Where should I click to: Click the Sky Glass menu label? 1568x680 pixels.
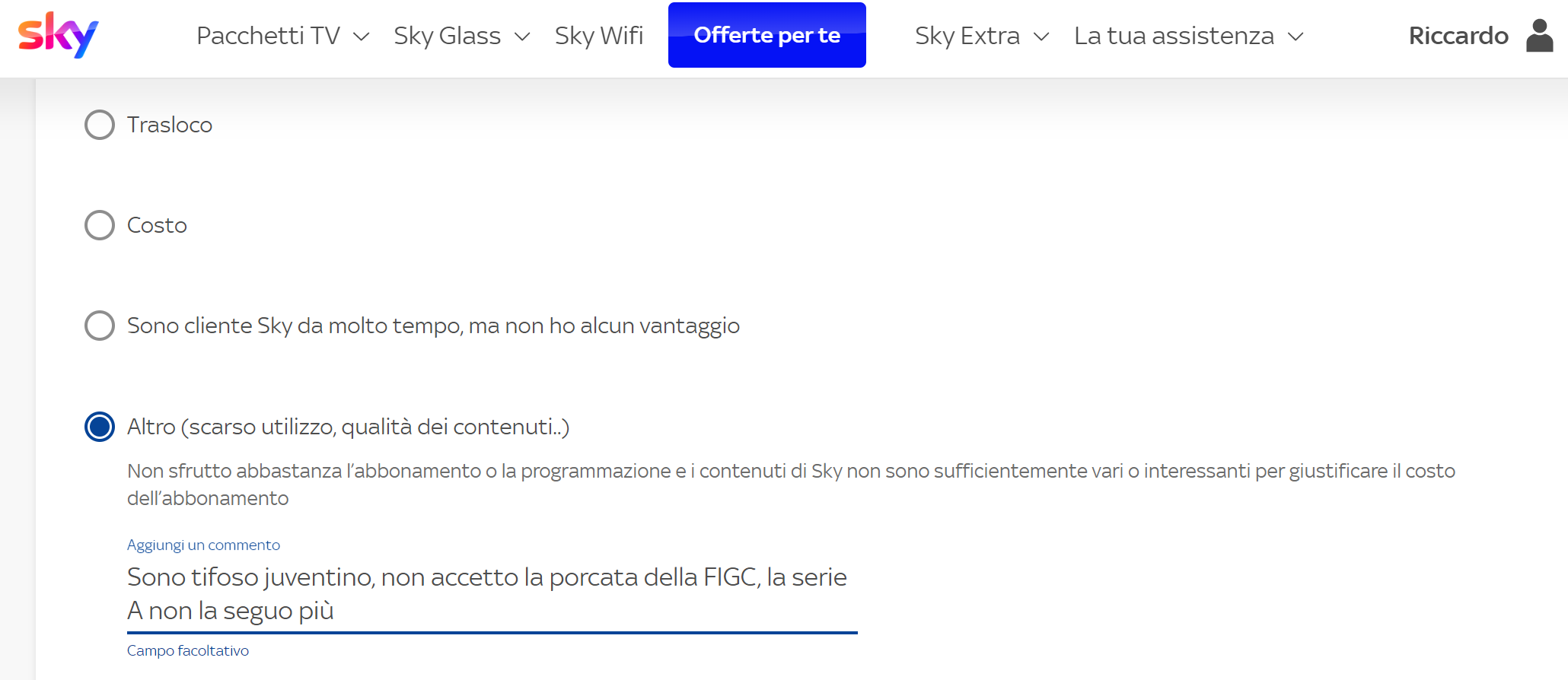coord(447,36)
